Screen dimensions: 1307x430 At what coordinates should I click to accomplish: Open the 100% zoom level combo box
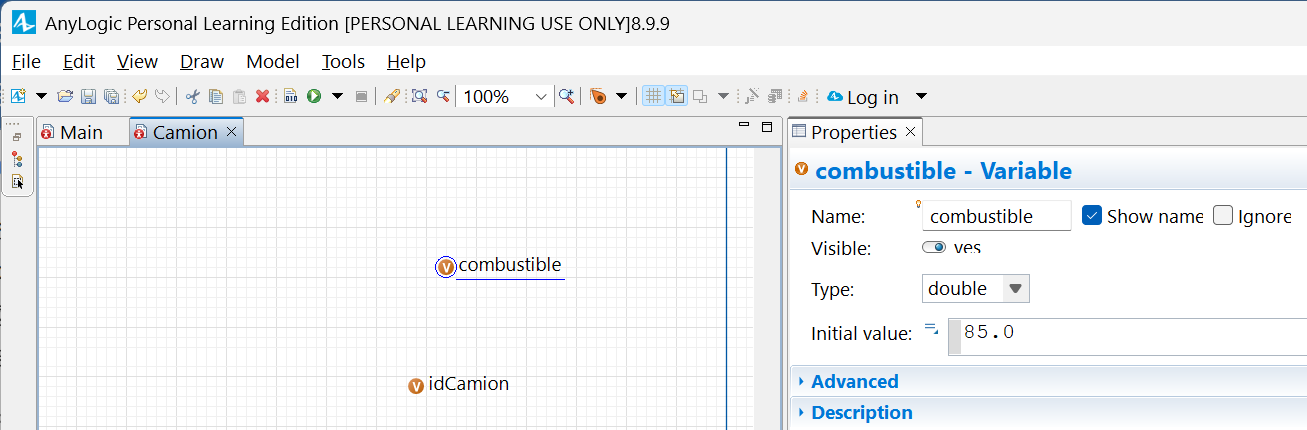506,96
